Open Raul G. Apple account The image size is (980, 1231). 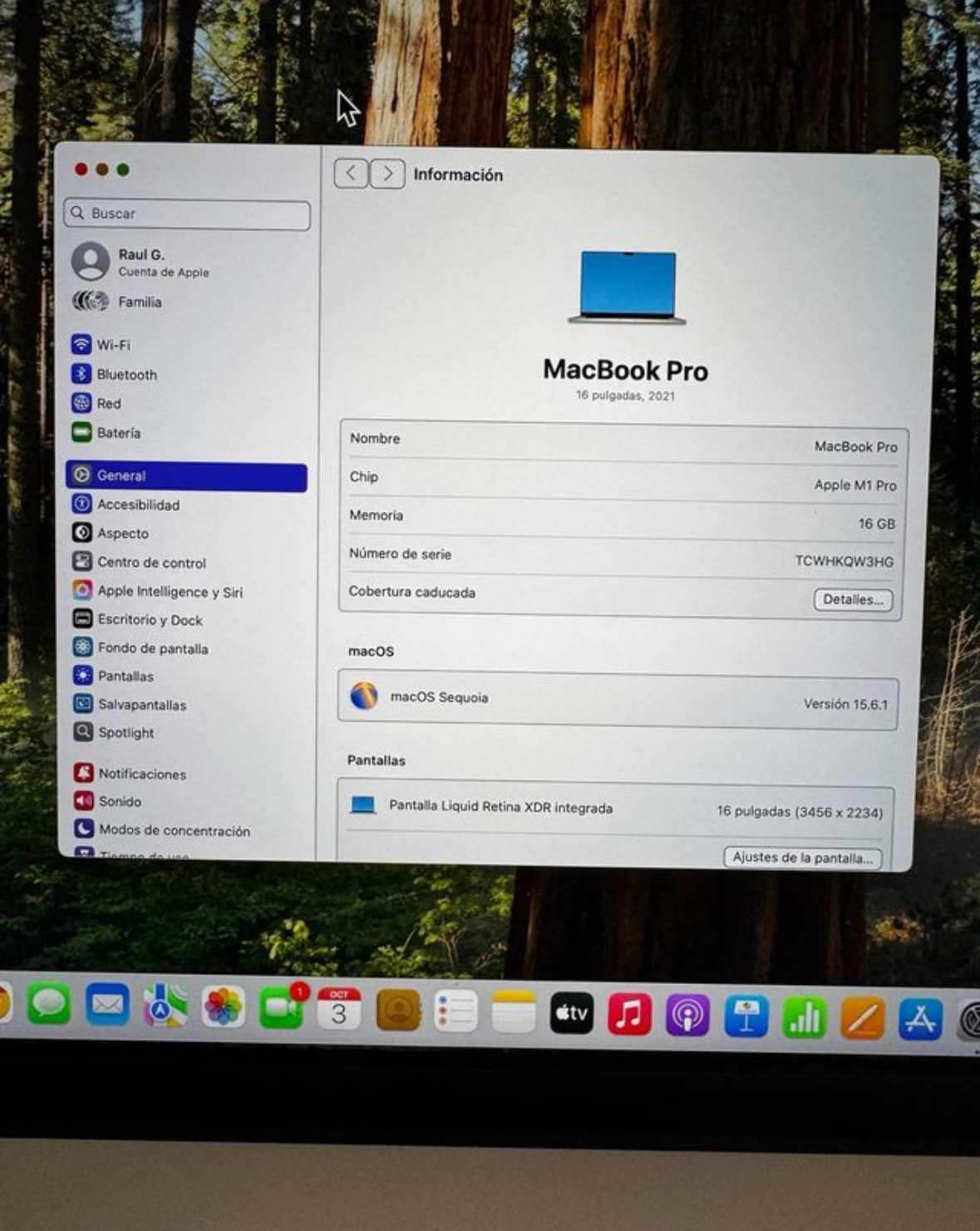pos(141,262)
